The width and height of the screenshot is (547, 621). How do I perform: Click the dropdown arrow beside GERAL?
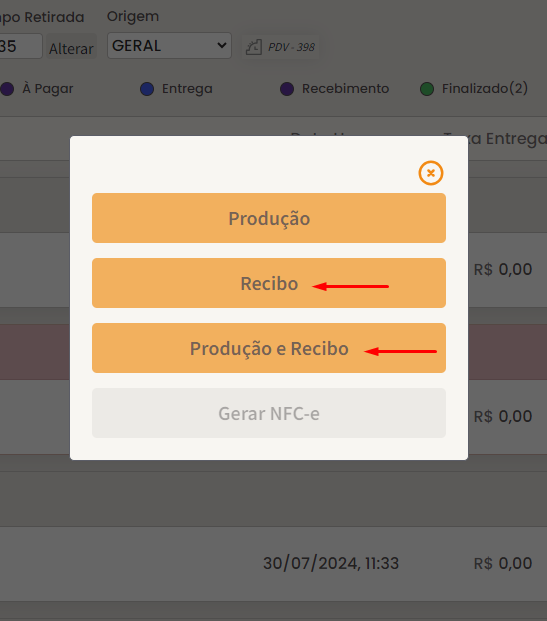(222, 46)
